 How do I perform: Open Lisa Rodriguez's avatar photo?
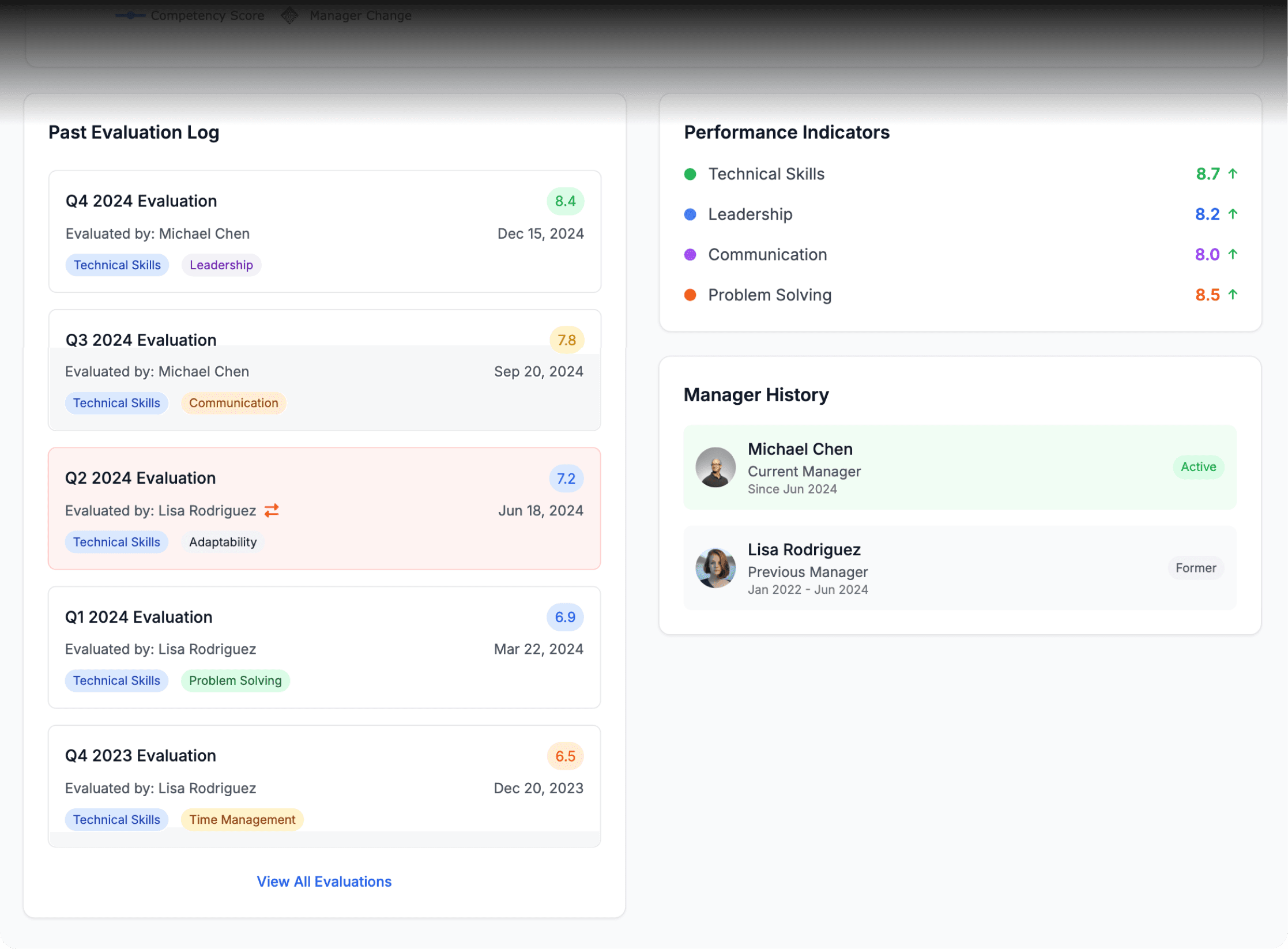715,568
